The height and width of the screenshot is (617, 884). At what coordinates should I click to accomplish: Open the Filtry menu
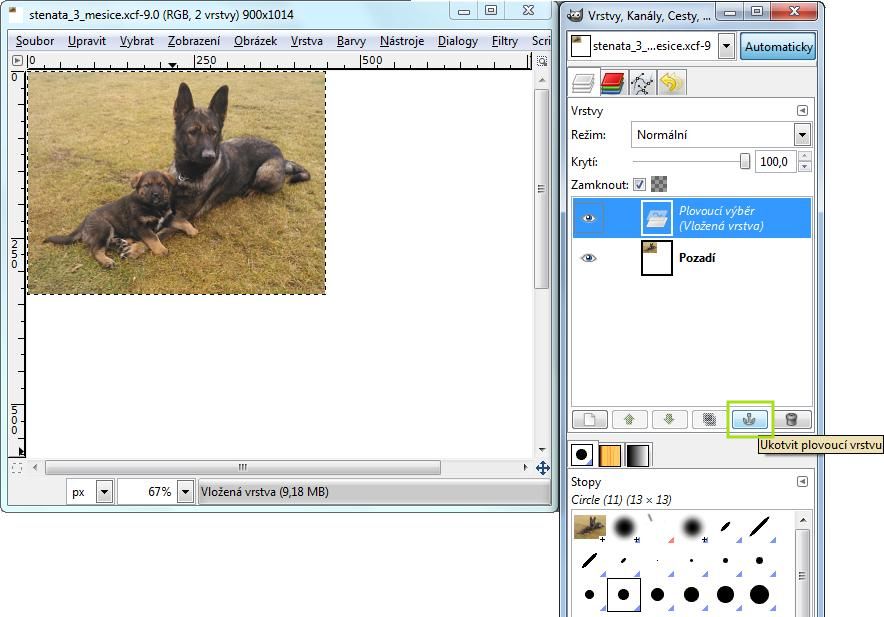(504, 41)
